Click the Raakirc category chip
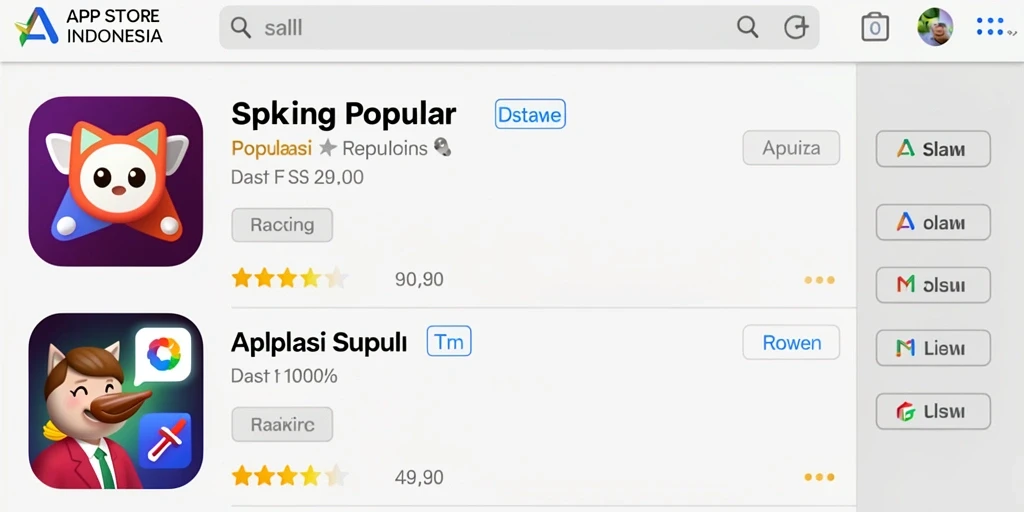Screen dimensions: 1024x512 [x=282, y=424]
